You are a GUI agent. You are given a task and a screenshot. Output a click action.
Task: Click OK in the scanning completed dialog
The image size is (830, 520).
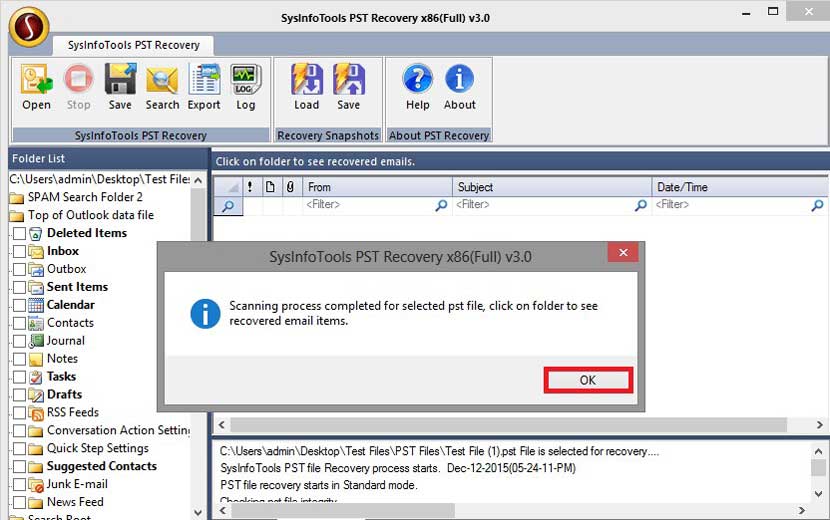(588, 380)
